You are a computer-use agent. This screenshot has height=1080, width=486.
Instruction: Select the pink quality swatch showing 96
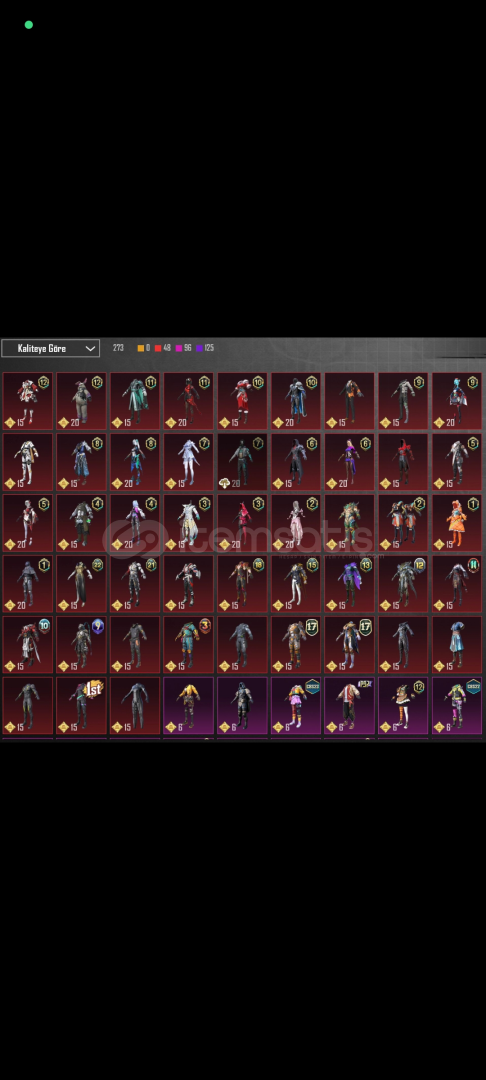tap(184, 349)
